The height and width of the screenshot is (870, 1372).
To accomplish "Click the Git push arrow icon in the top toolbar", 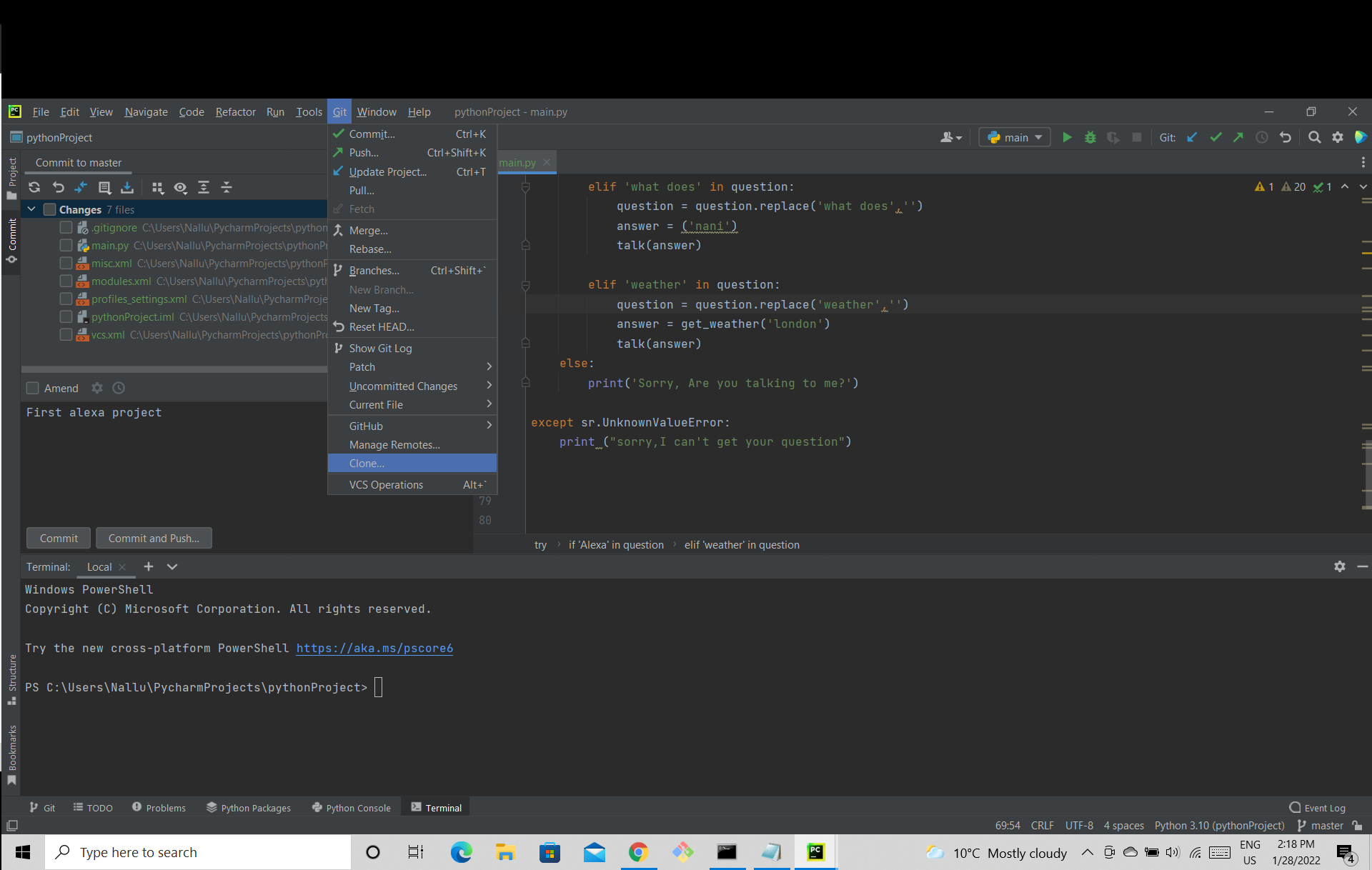I will pyautogui.click(x=1238, y=137).
